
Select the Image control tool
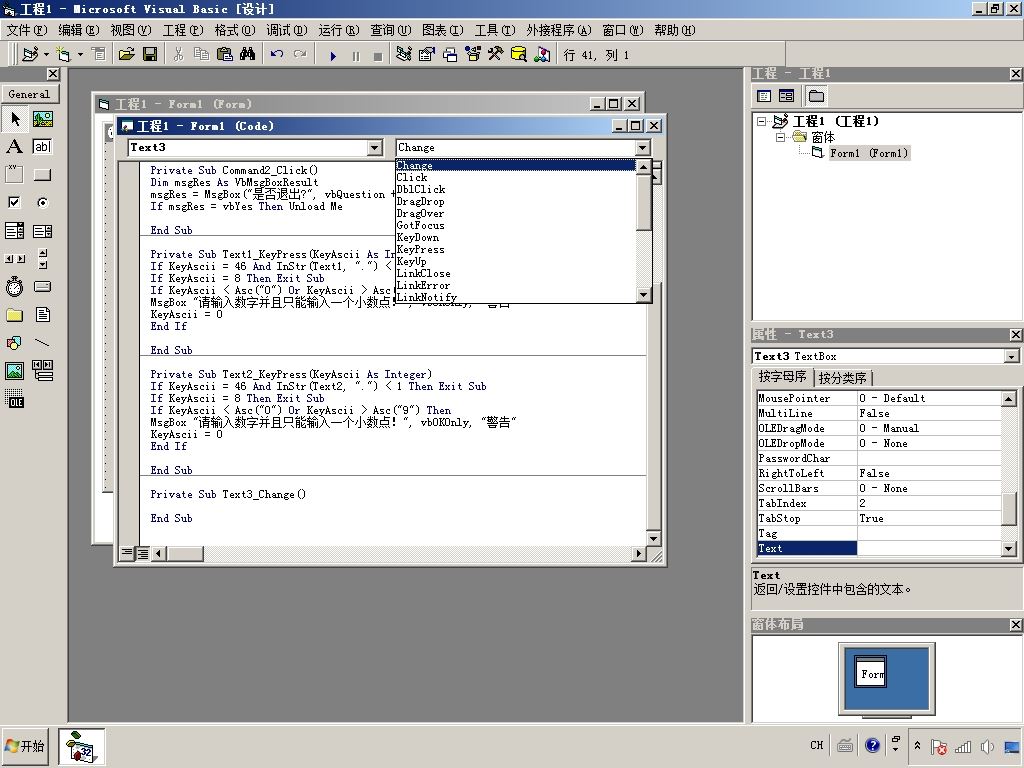pos(14,371)
